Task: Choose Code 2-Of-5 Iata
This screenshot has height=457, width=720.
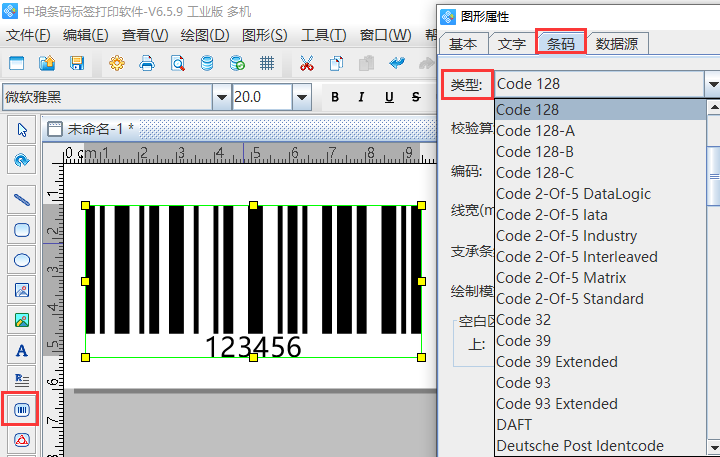Action: coord(601,214)
